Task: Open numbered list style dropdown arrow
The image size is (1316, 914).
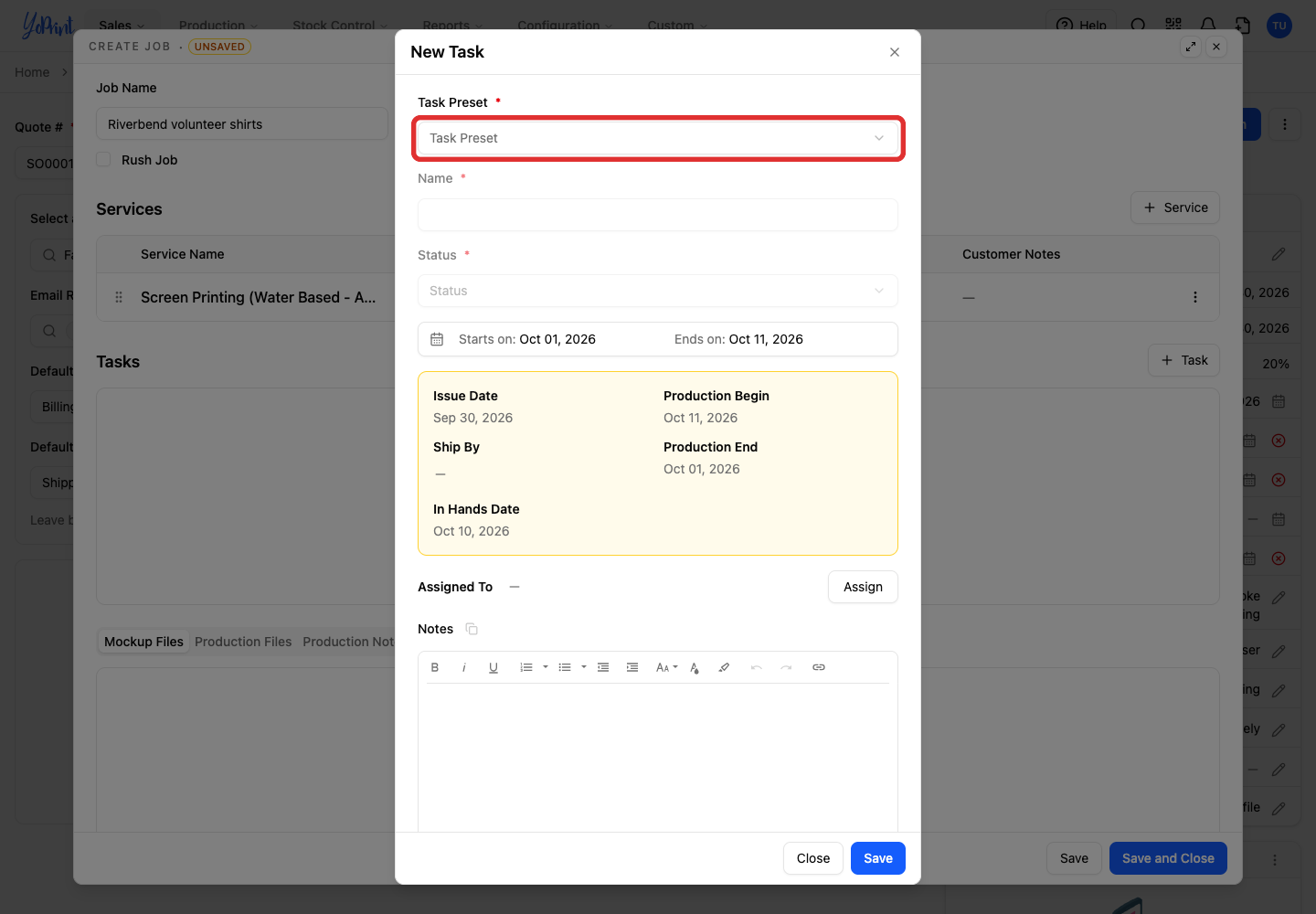Action: click(x=546, y=667)
